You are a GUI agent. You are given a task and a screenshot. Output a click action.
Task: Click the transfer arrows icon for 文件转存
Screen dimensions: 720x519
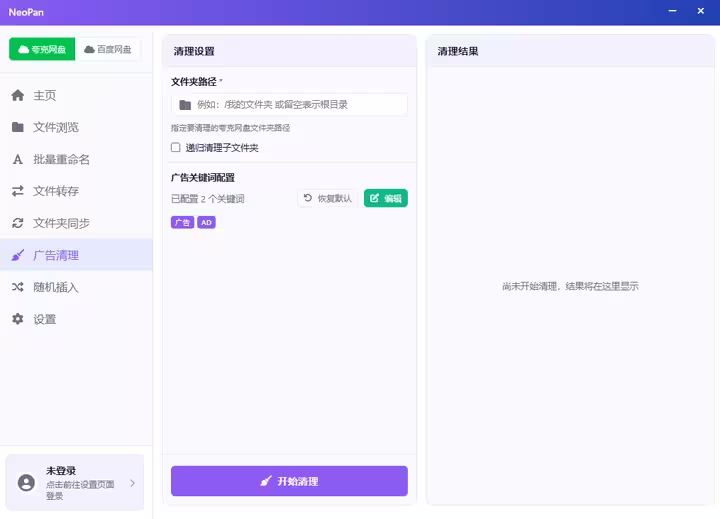[18, 192]
